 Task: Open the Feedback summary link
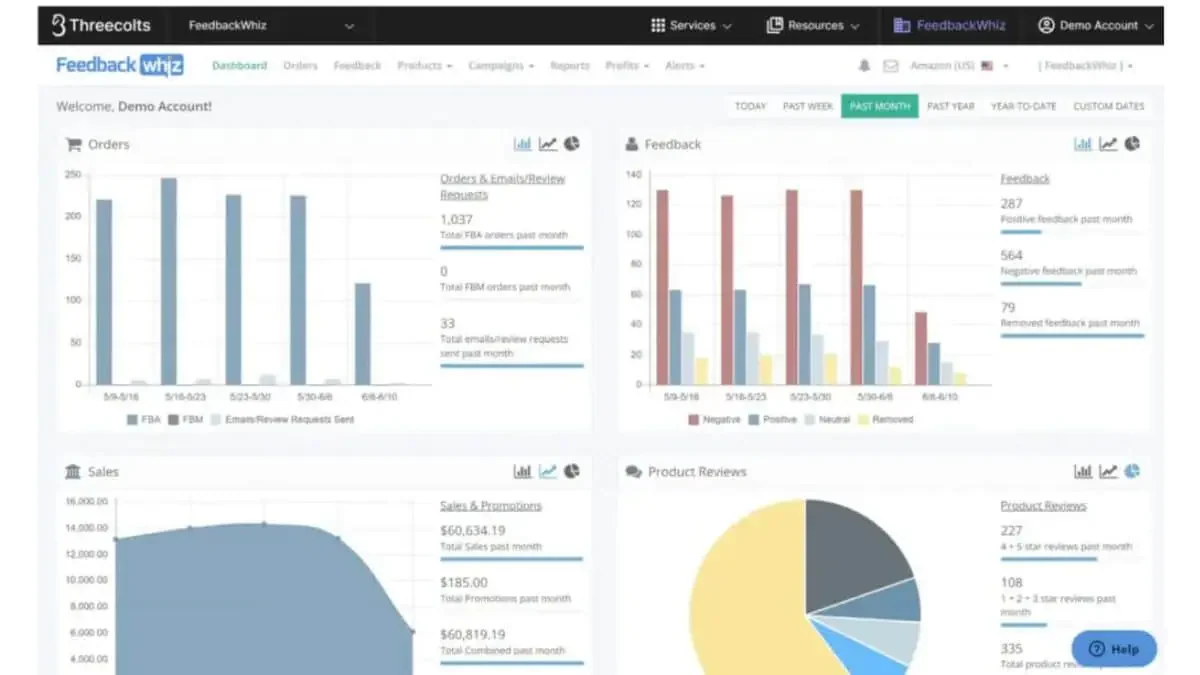click(x=1025, y=179)
